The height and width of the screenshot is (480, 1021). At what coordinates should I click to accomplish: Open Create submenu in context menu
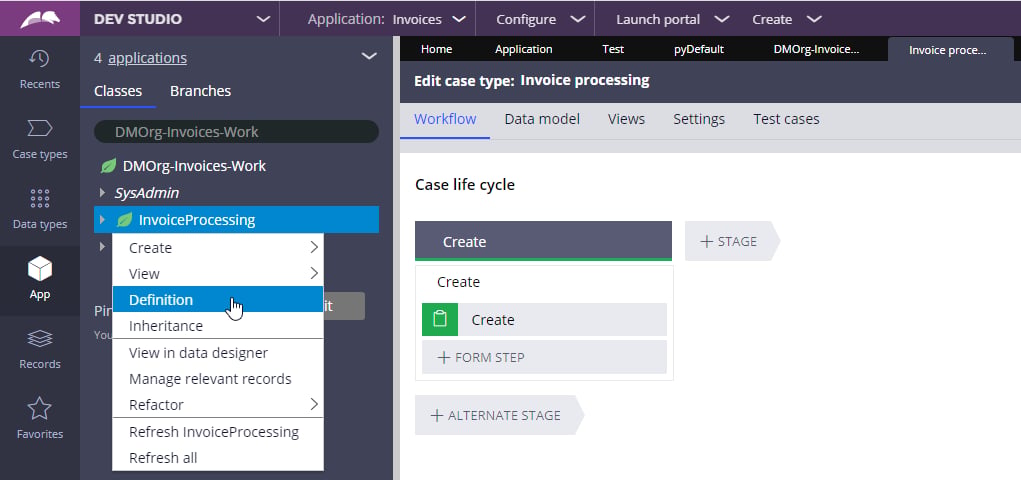[x=217, y=247]
